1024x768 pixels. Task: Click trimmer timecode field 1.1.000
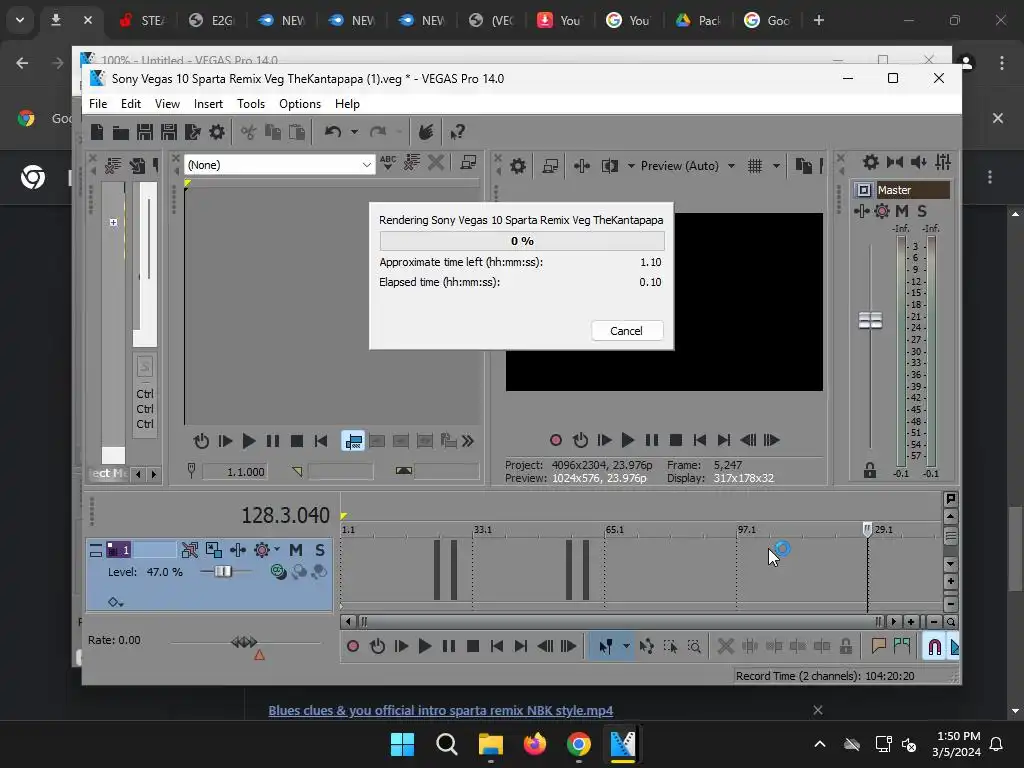click(x=234, y=472)
